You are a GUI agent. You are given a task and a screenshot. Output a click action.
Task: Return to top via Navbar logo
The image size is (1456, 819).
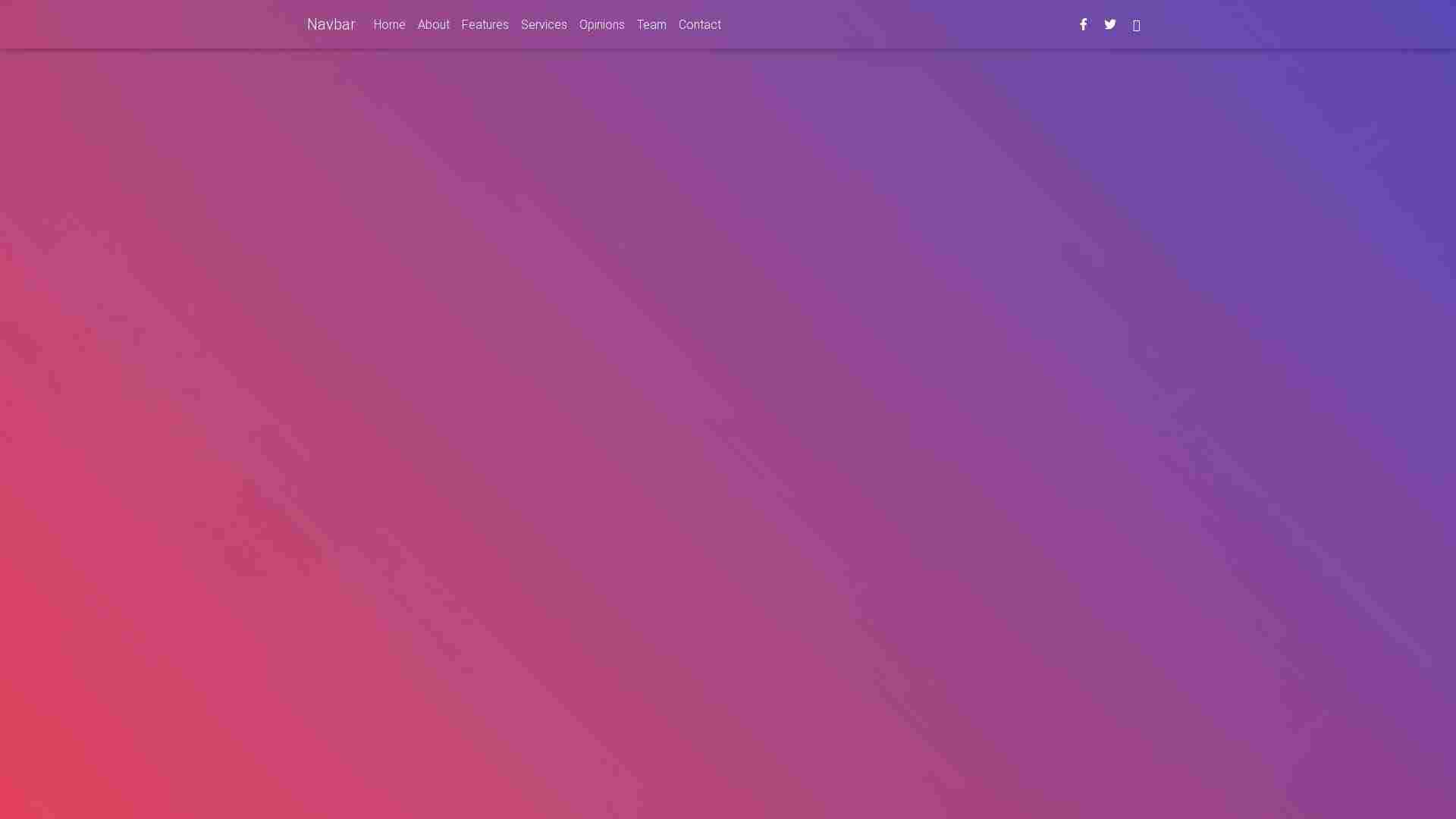331,24
